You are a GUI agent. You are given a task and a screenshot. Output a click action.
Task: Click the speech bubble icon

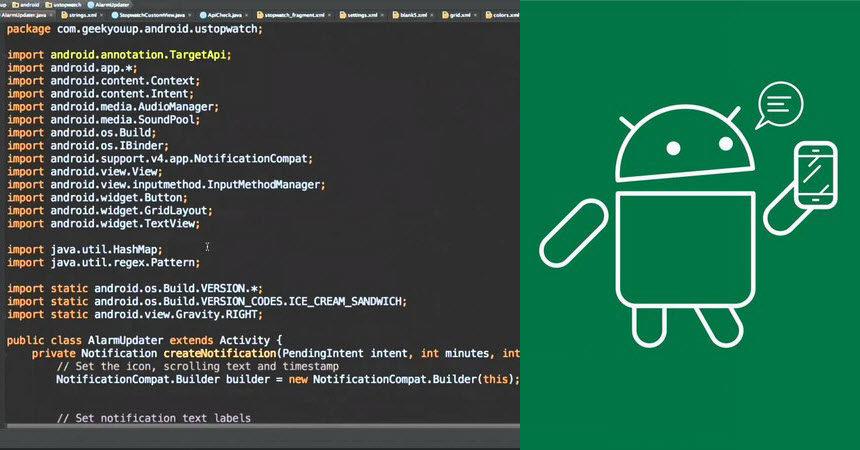(780, 105)
